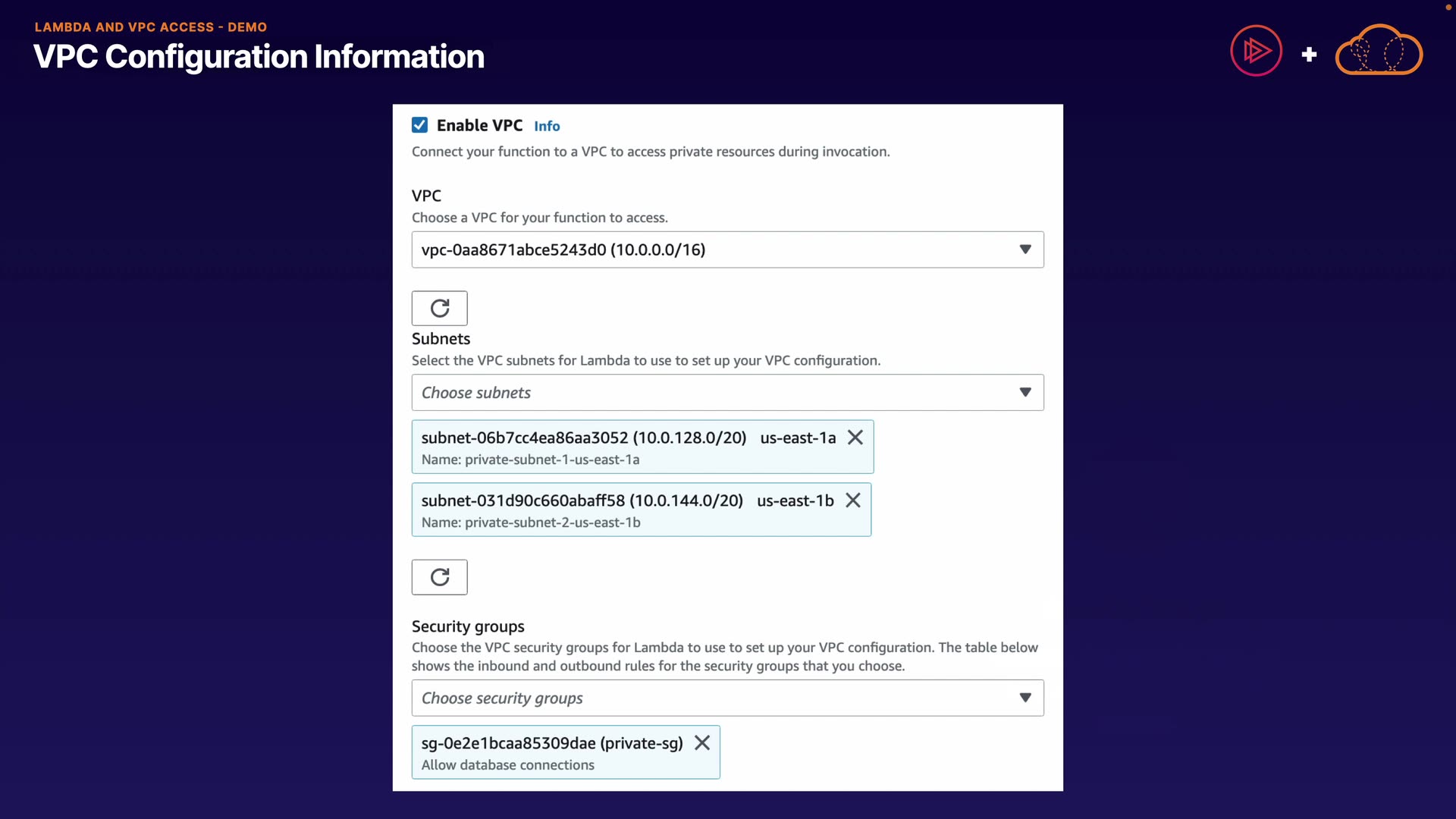Click the orange cloud logo icon
The height and width of the screenshot is (819, 1456).
pos(1379,51)
